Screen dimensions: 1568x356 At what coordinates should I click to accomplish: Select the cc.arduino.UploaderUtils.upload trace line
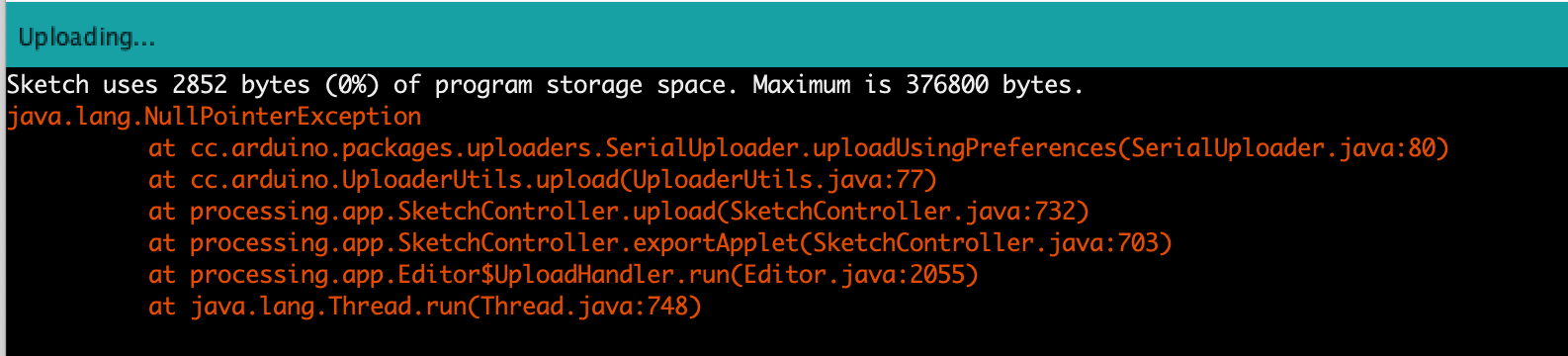[x=543, y=180]
